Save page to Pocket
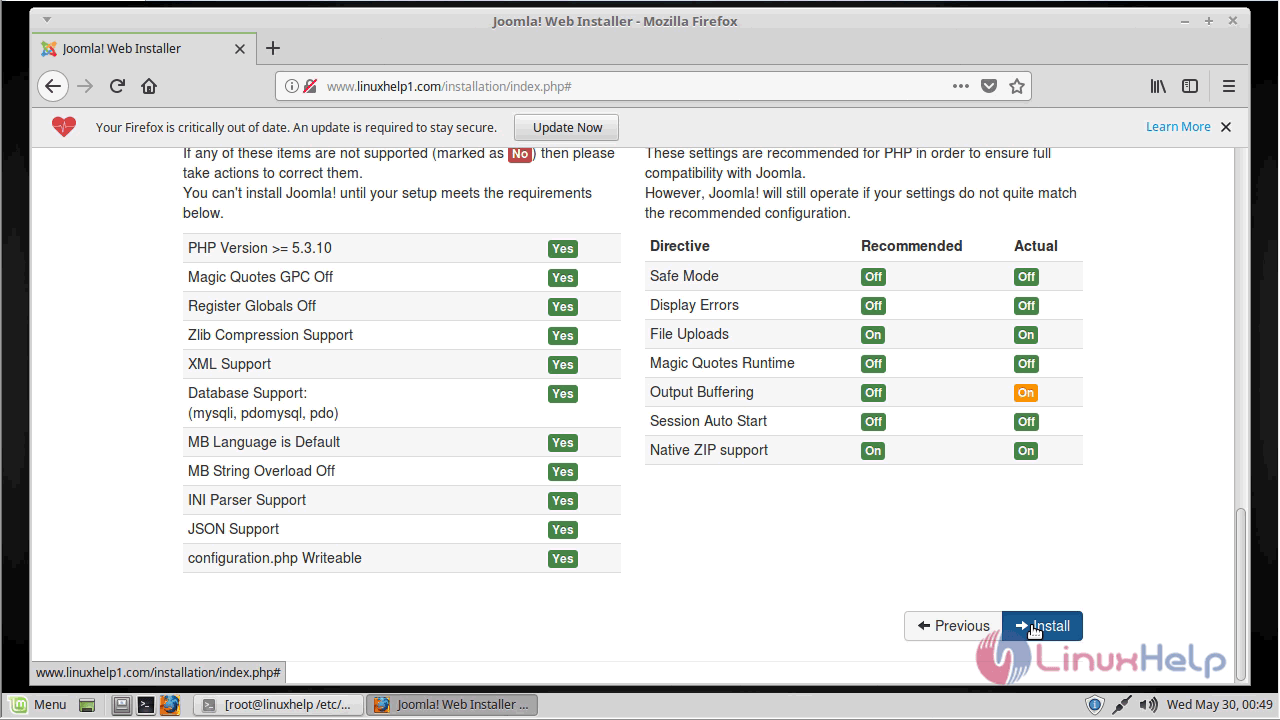Viewport: 1280px width, 720px height. [x=989, y=86]
